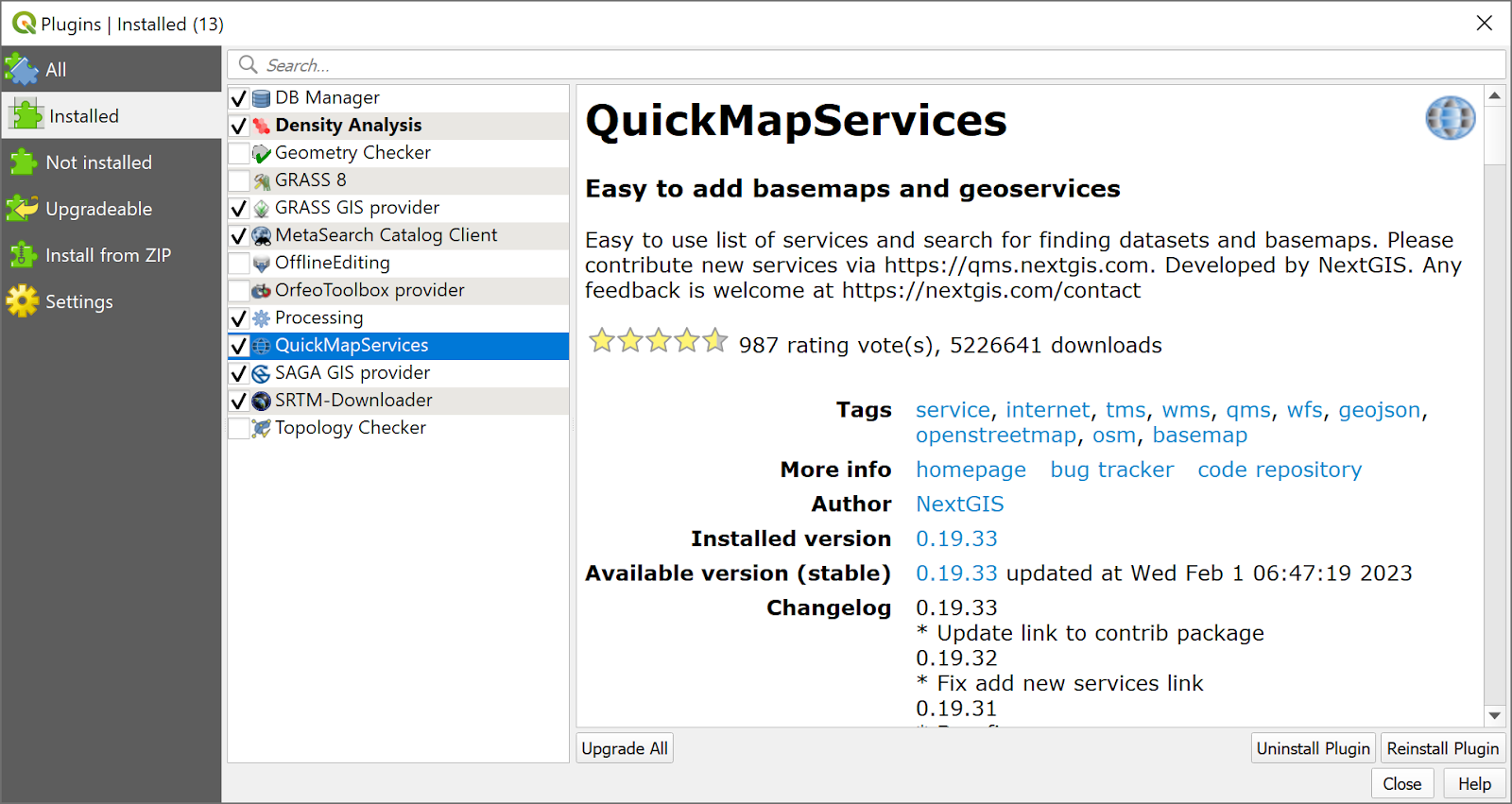
Task: Click the DB Manager database icon
Action: (x=262, y=98)
